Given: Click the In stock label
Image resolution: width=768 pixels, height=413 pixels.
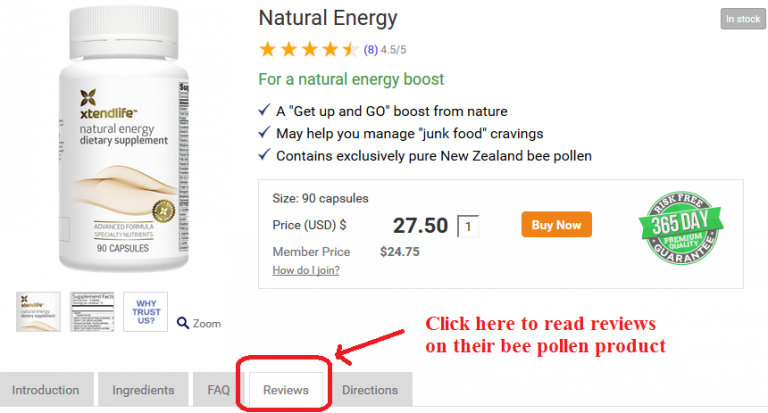Looking at the screenshot, I should coord(742,19).
